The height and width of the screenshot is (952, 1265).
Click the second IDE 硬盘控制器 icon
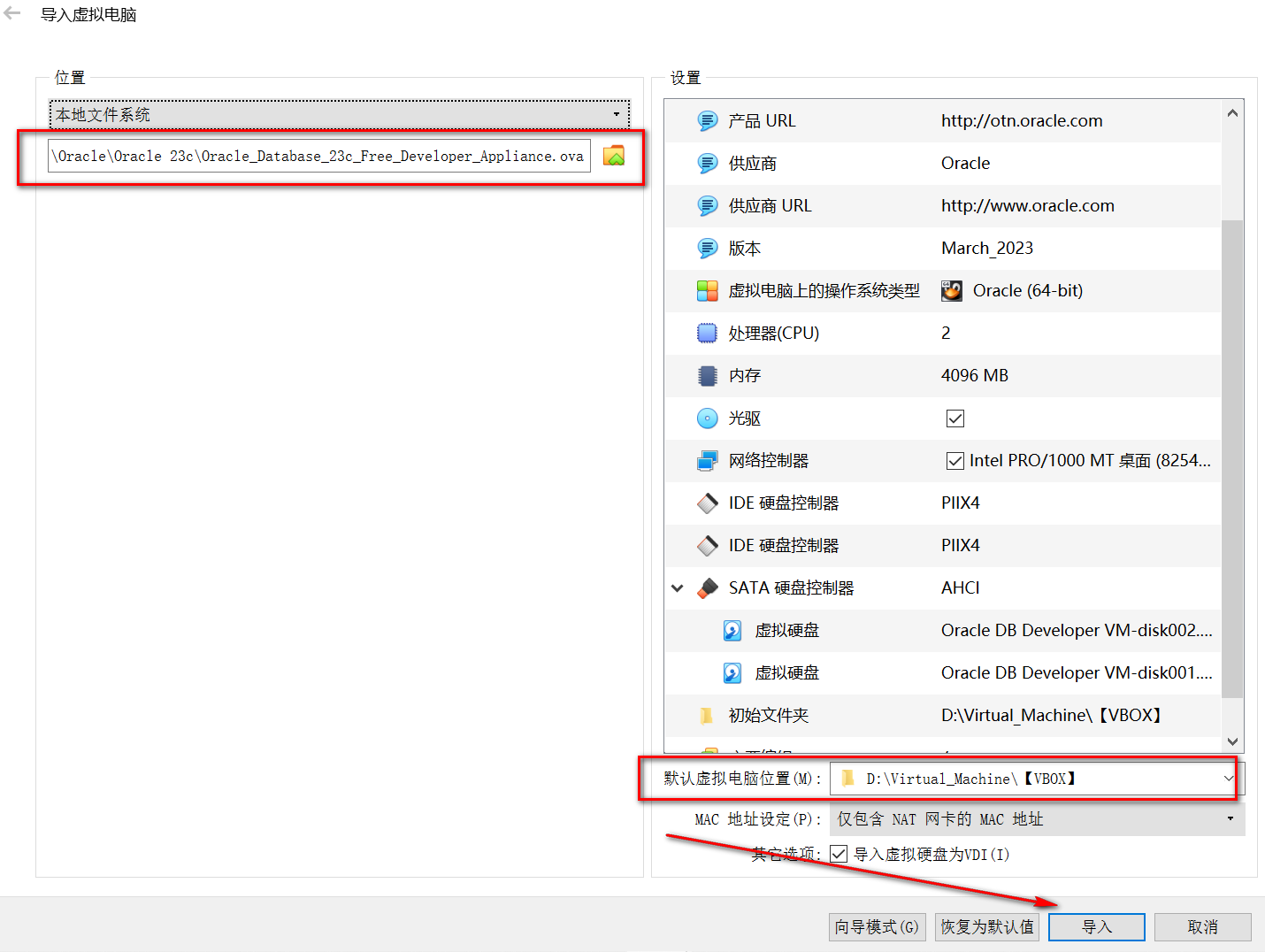(x=708, y=546)
